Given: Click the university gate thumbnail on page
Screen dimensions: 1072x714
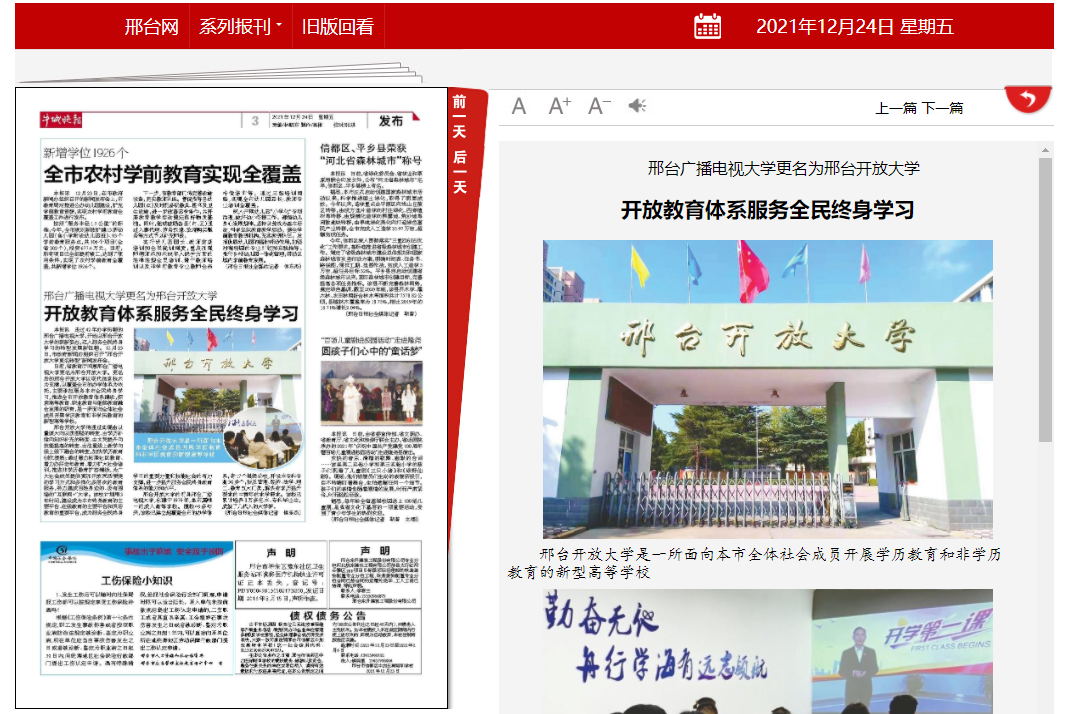Looking at the screenshot, I should click(217, 399).
